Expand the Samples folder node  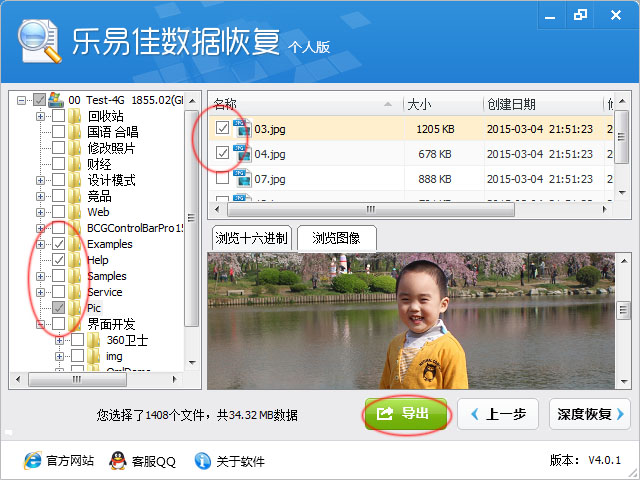coord(40,276)
